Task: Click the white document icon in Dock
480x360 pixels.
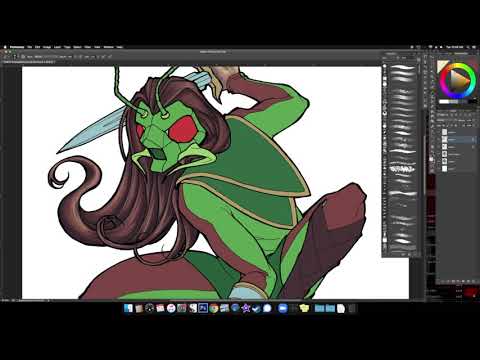Action: click(341, 308)
